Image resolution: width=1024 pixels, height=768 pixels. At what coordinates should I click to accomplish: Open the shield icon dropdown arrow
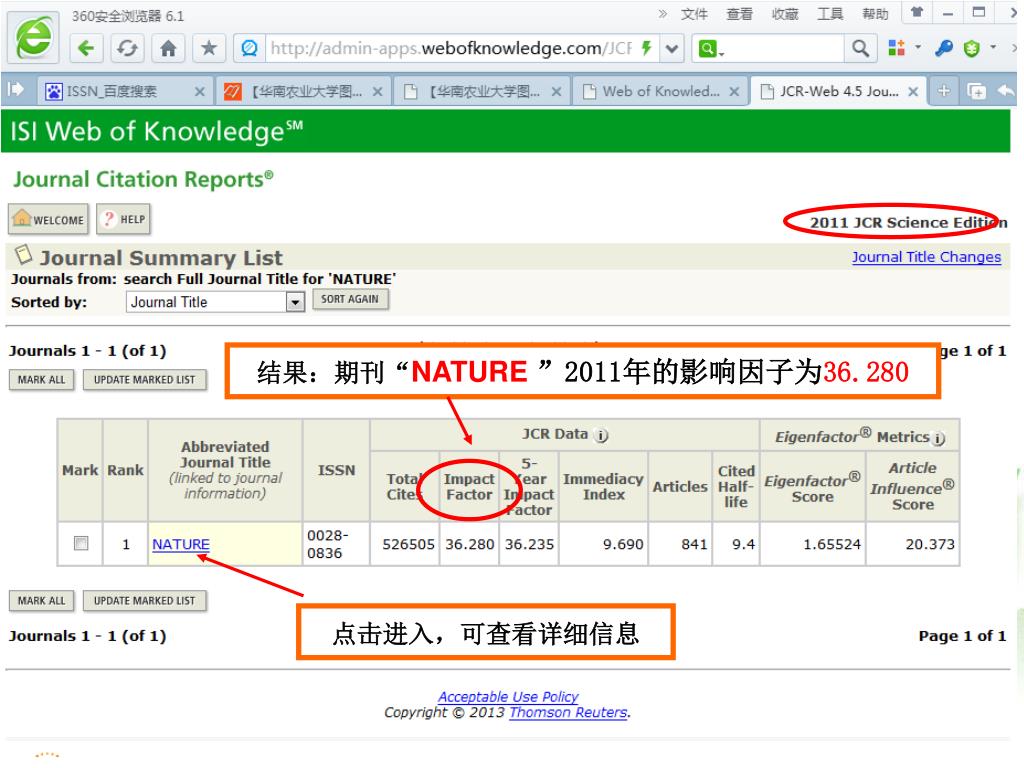click(x=993, y=47)
